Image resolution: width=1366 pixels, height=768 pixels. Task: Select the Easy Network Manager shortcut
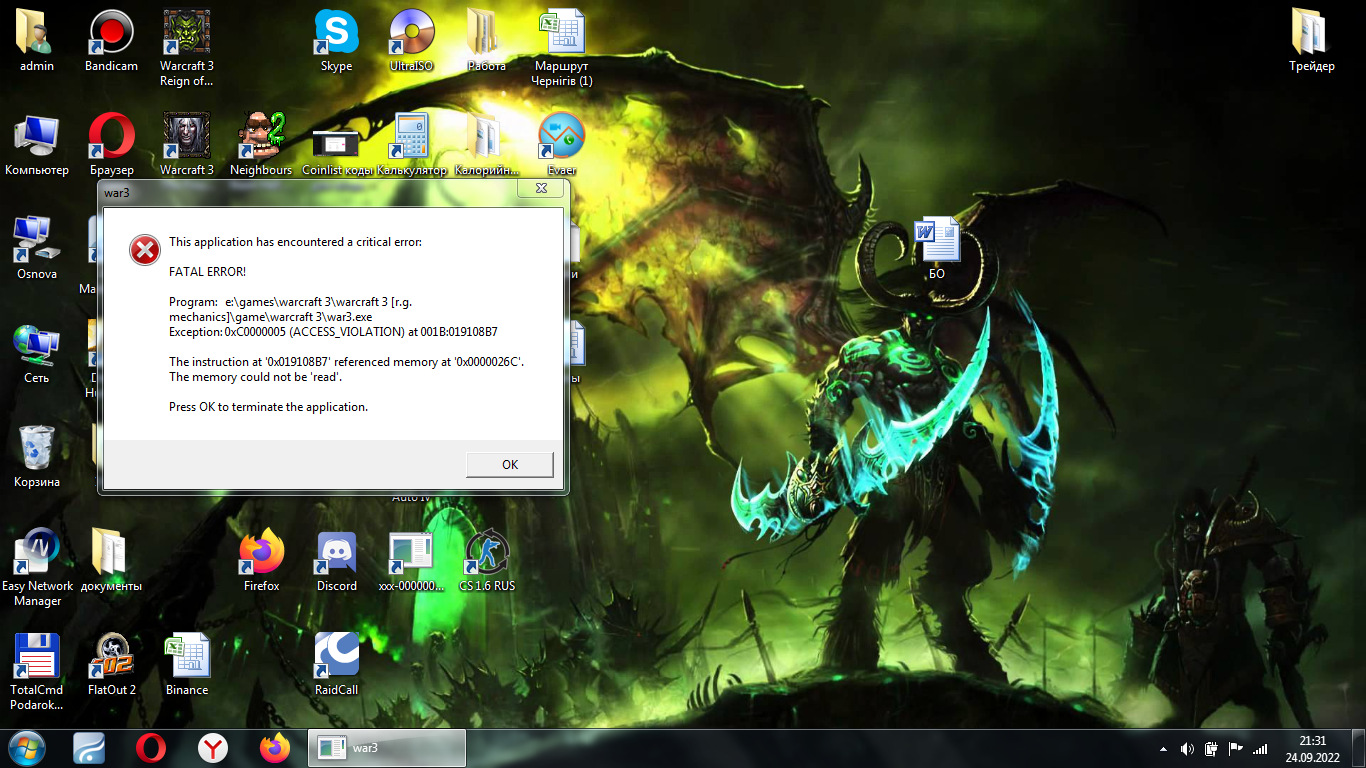(37, 568)
